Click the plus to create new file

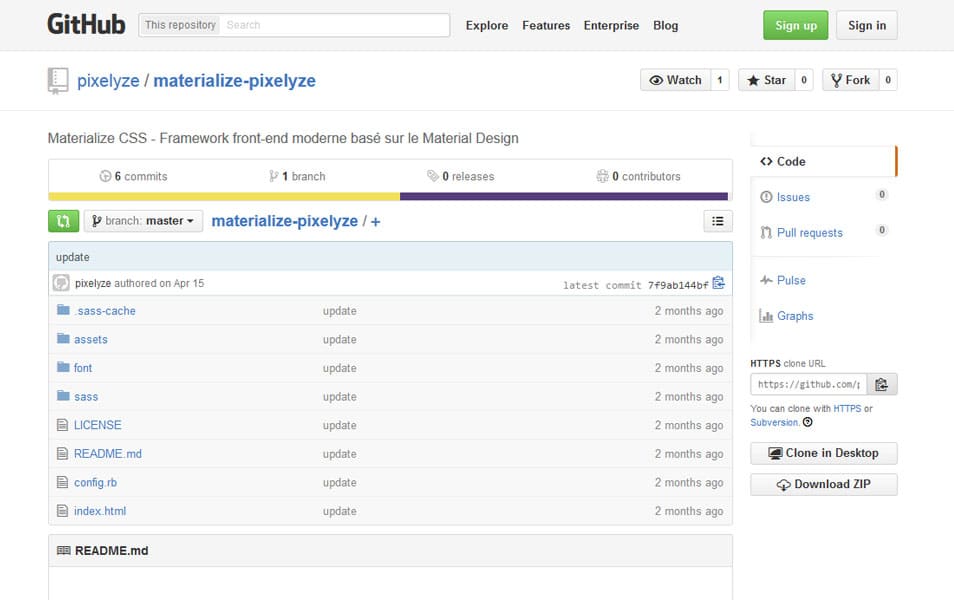375,222
